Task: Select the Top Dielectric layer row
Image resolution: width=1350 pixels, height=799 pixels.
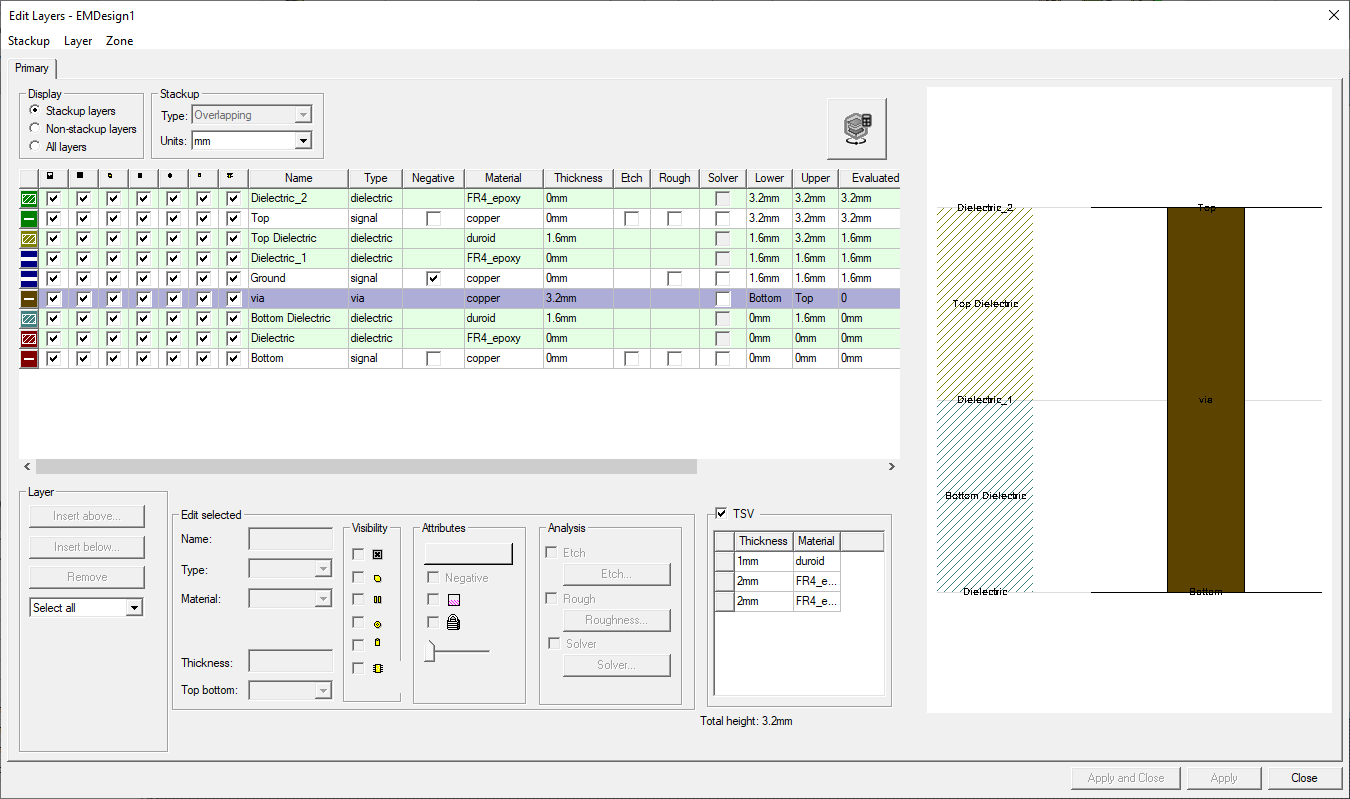Action: click(x=297, y=238)
